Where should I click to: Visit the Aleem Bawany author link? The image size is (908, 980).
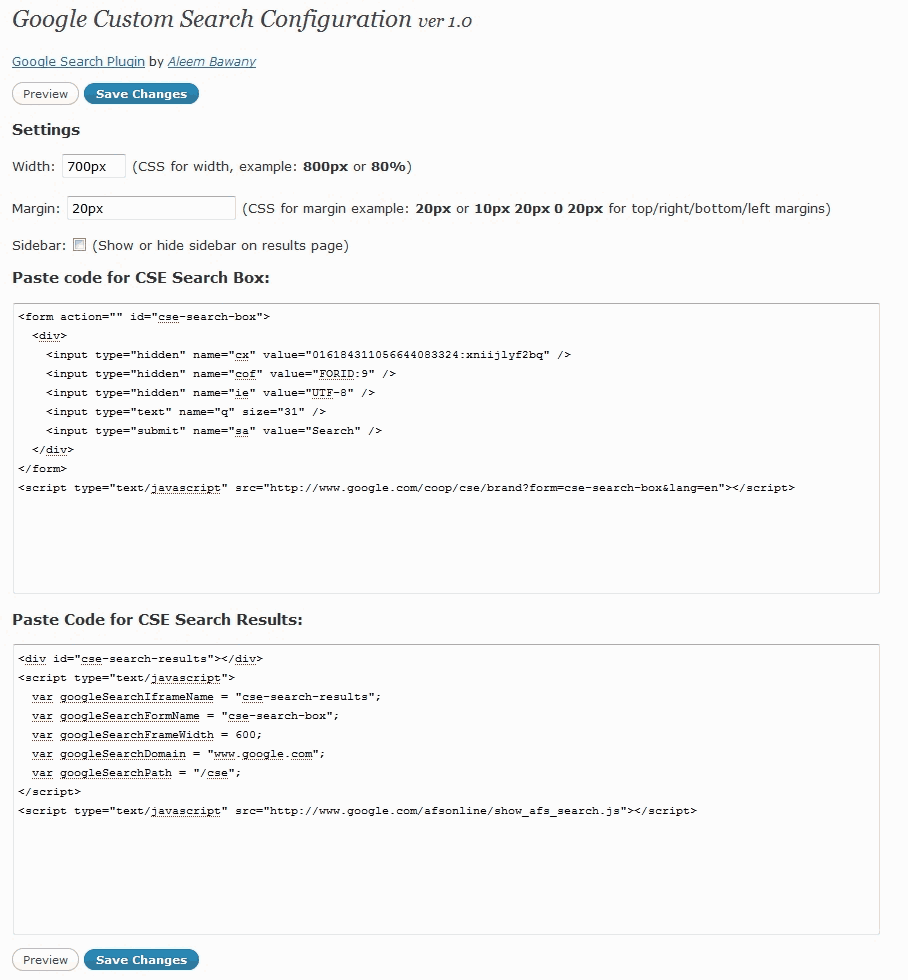[x=211, y=62]
